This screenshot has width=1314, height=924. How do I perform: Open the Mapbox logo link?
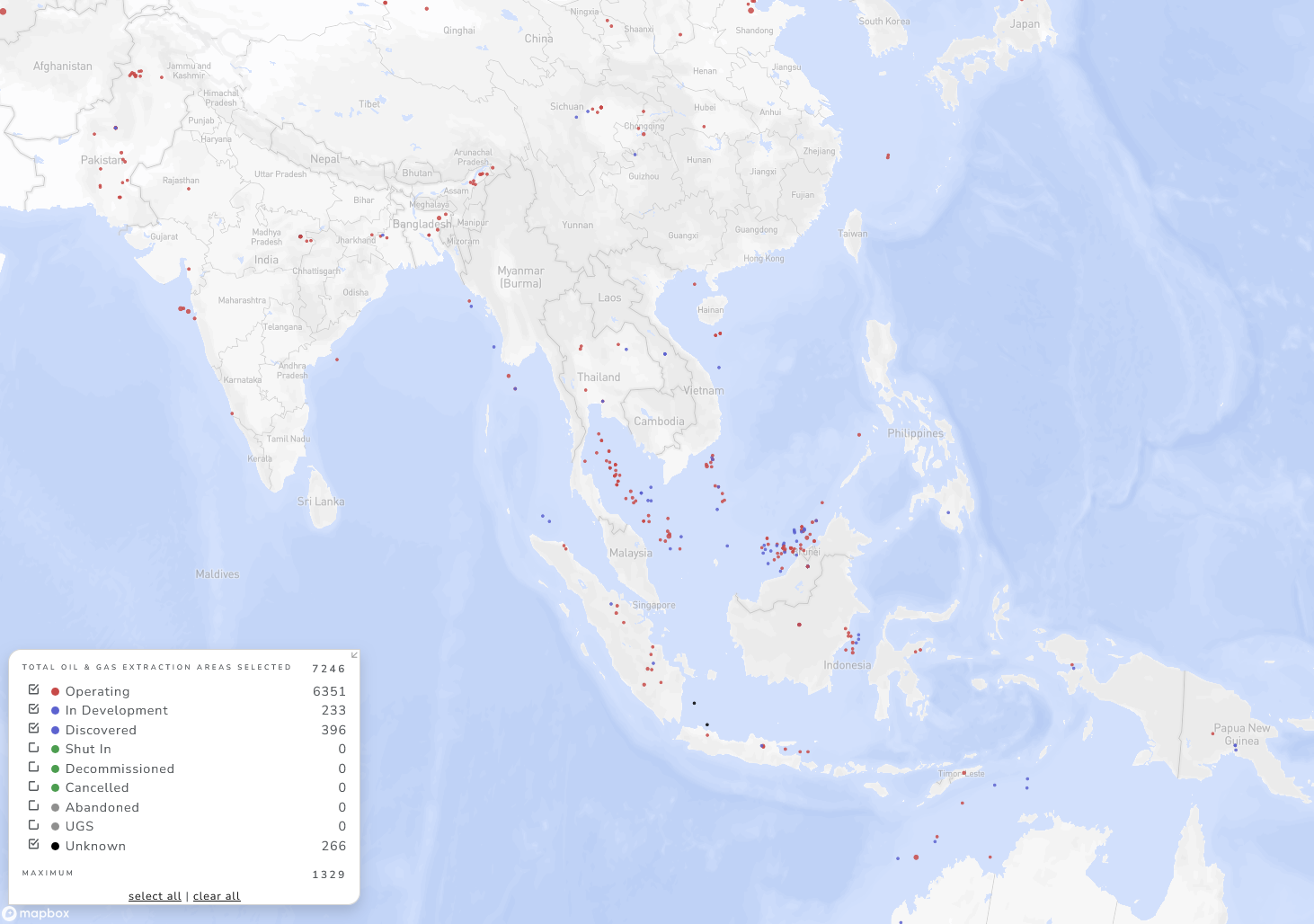(36, 913)
